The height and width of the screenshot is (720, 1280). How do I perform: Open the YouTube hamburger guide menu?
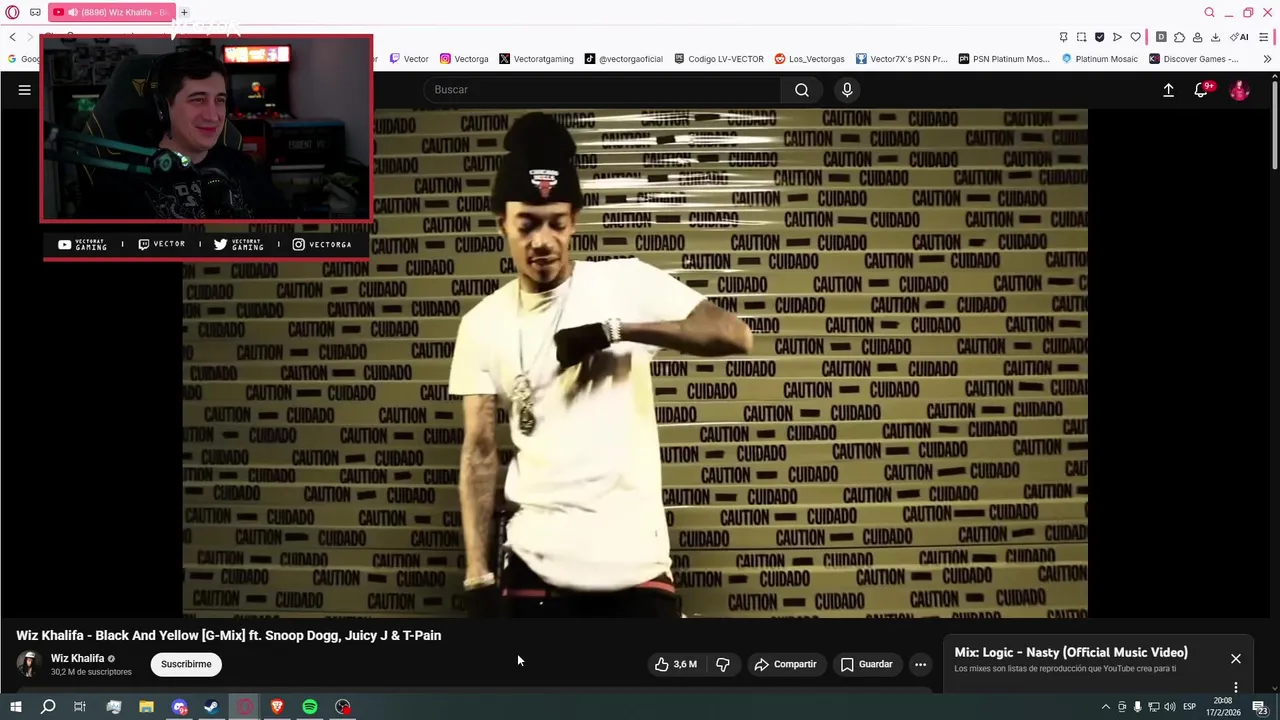(25, 90)
